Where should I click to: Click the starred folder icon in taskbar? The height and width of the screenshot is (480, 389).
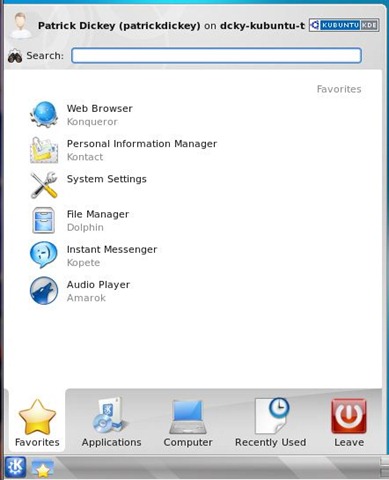pos(43,468)
